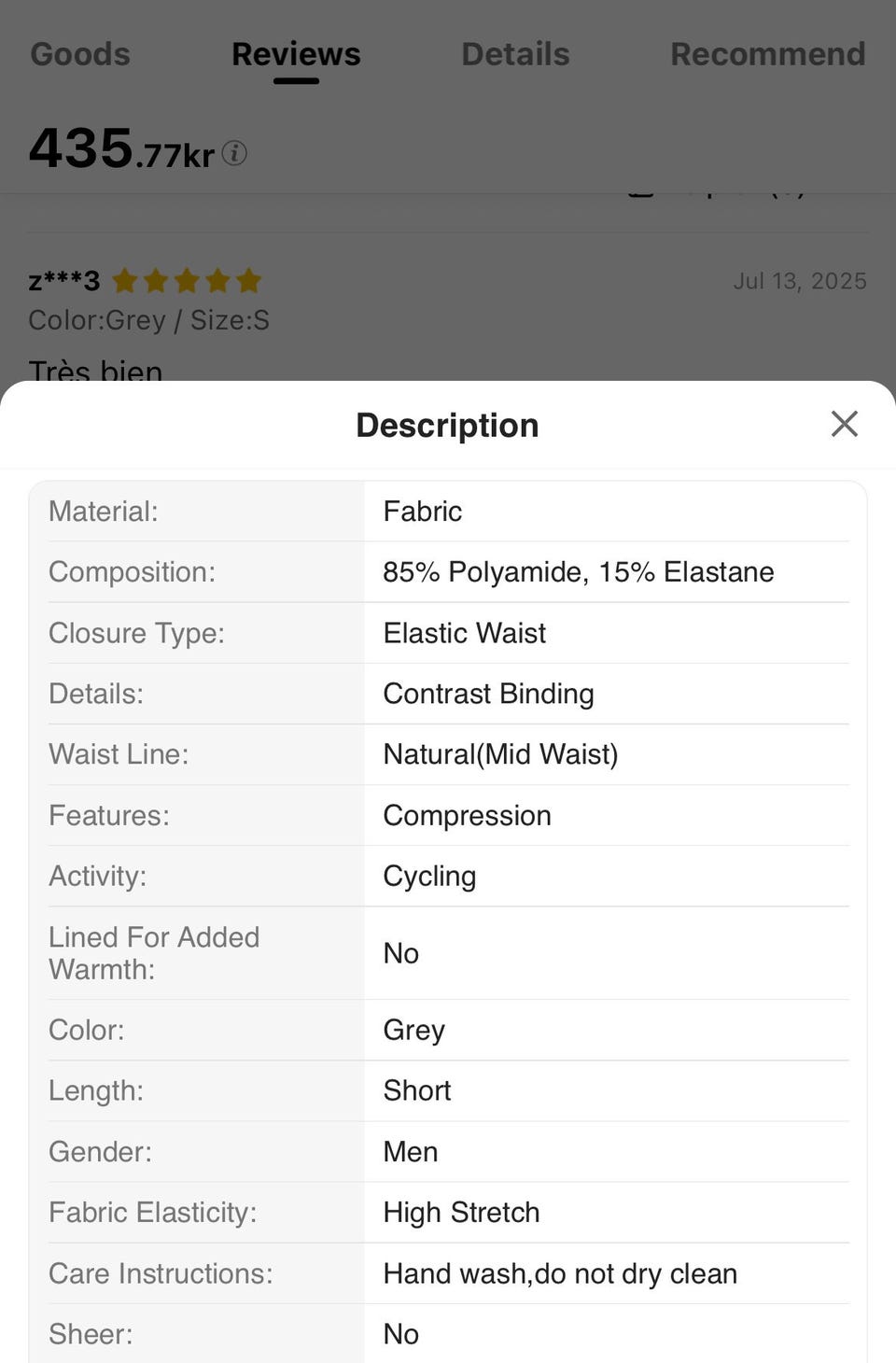The height and width of the screenshot is (1363, 896).
Task: Tap the Cycling activity value
Action: click(x=429, y=876)
